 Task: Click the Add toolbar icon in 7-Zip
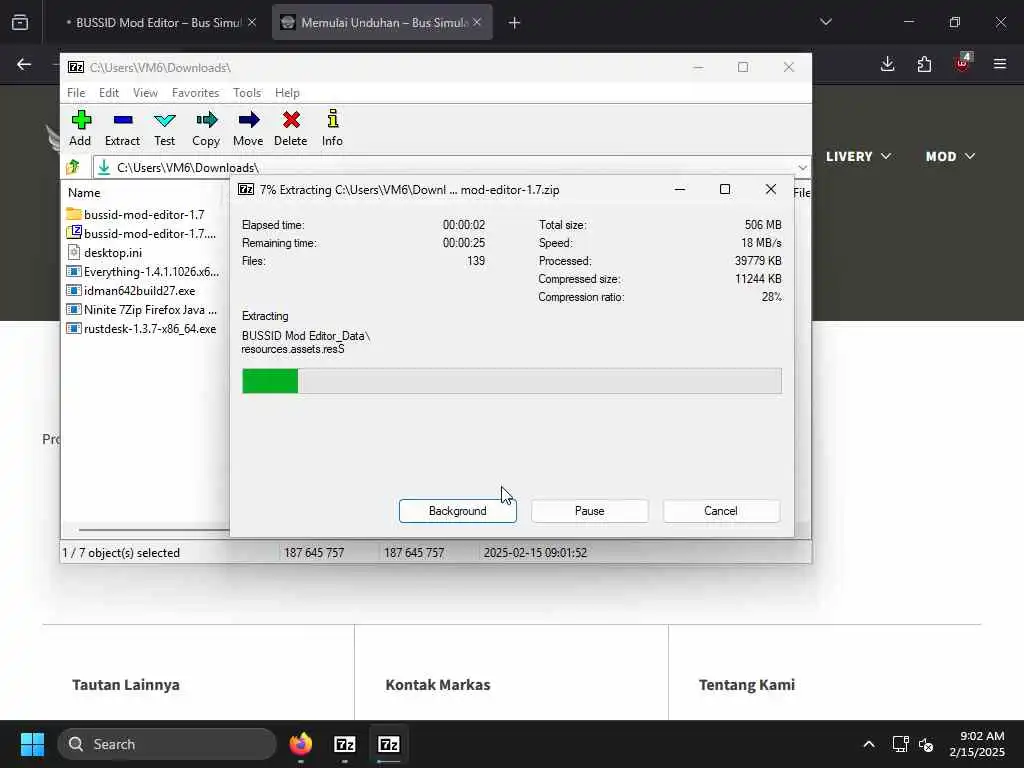(80, 128)
